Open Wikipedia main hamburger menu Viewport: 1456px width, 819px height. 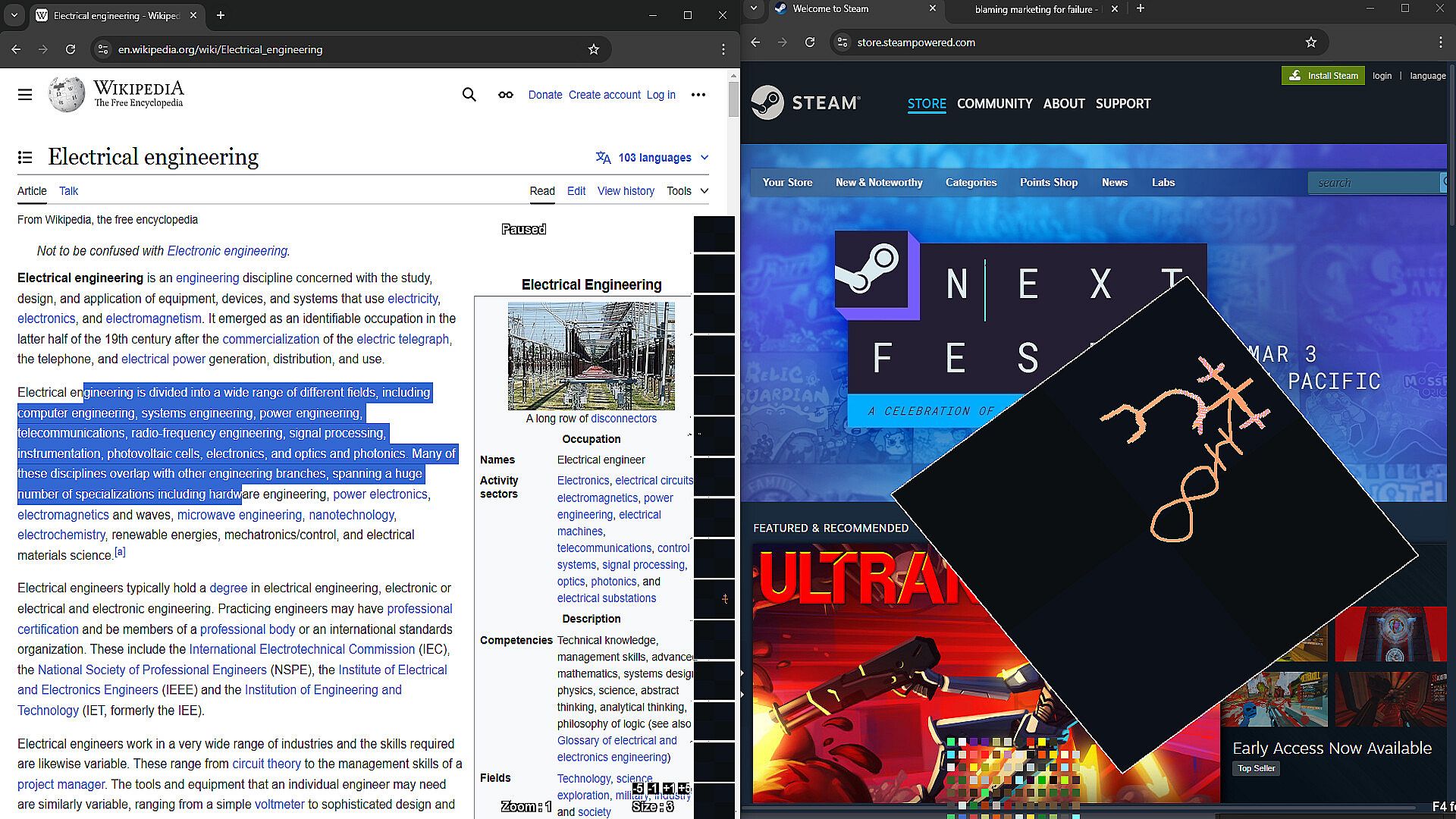[25, 95]
